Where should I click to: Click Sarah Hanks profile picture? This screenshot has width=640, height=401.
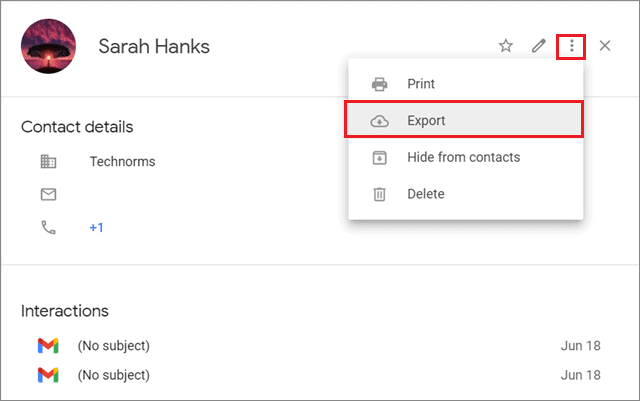[x=49, y=46]
